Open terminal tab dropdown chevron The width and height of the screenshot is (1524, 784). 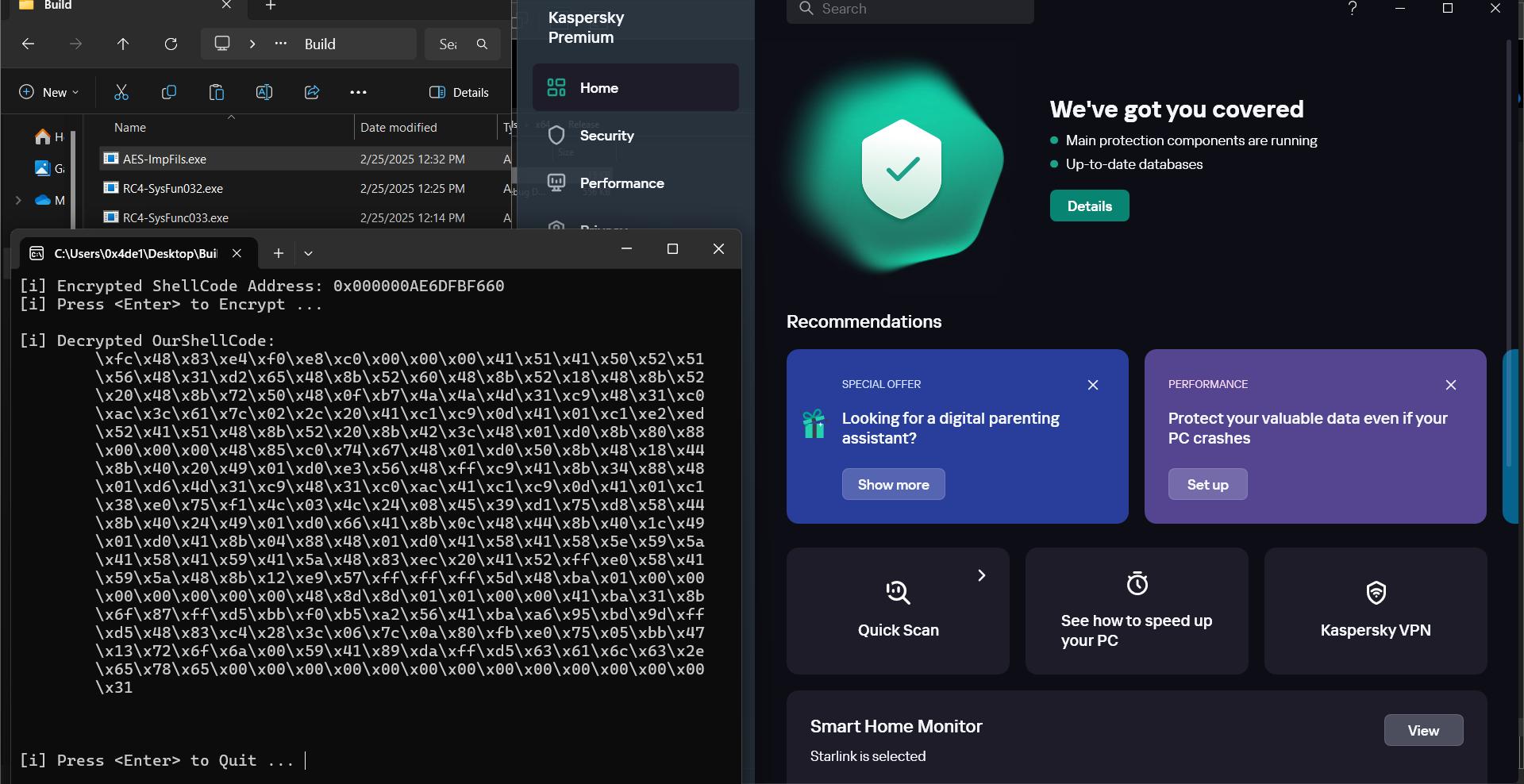(309, 253)
